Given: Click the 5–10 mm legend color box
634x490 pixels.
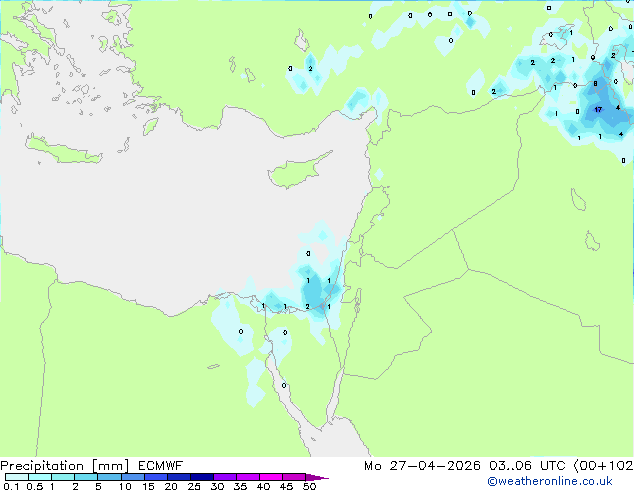Looking at the screenshot, I should (x=109, y=477).
